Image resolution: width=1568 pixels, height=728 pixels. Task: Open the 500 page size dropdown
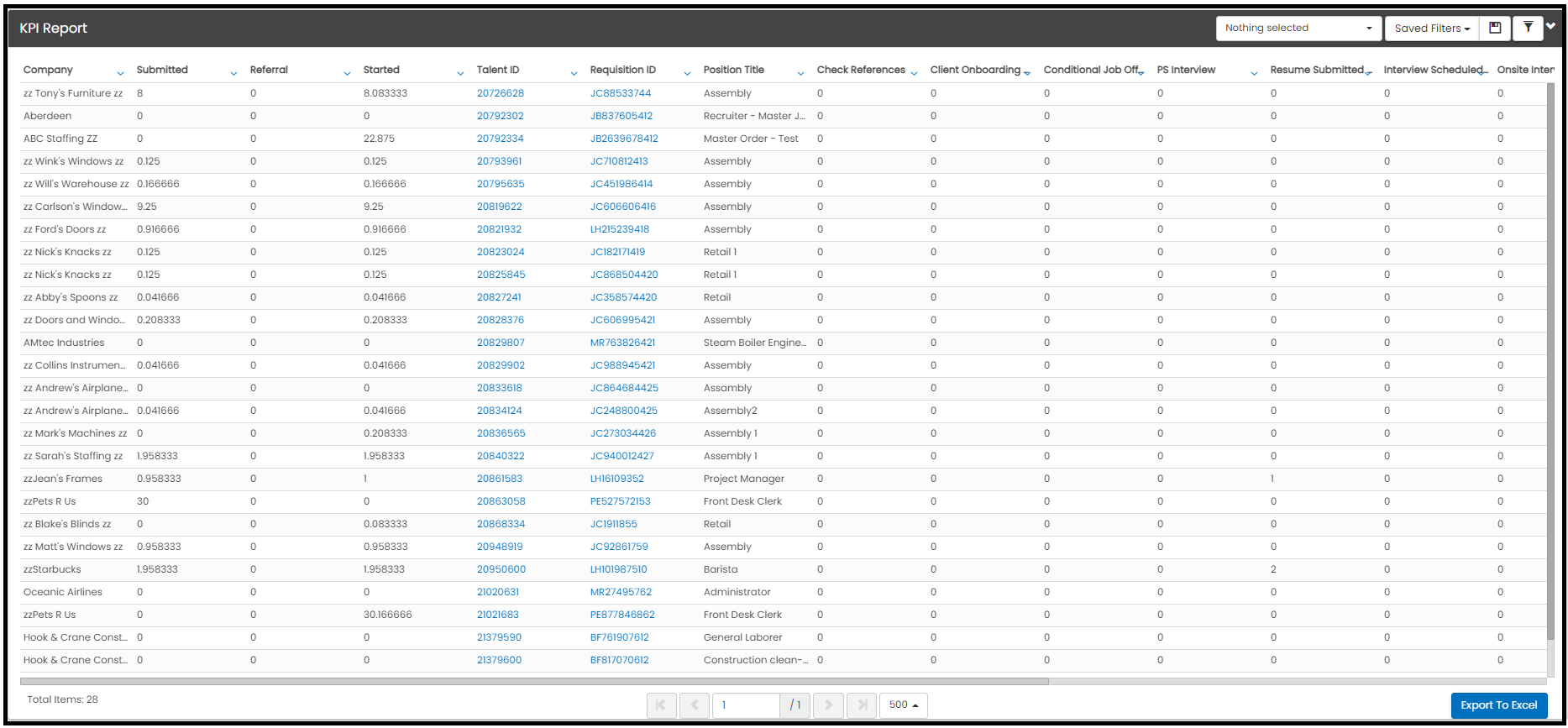pos(903,704)
